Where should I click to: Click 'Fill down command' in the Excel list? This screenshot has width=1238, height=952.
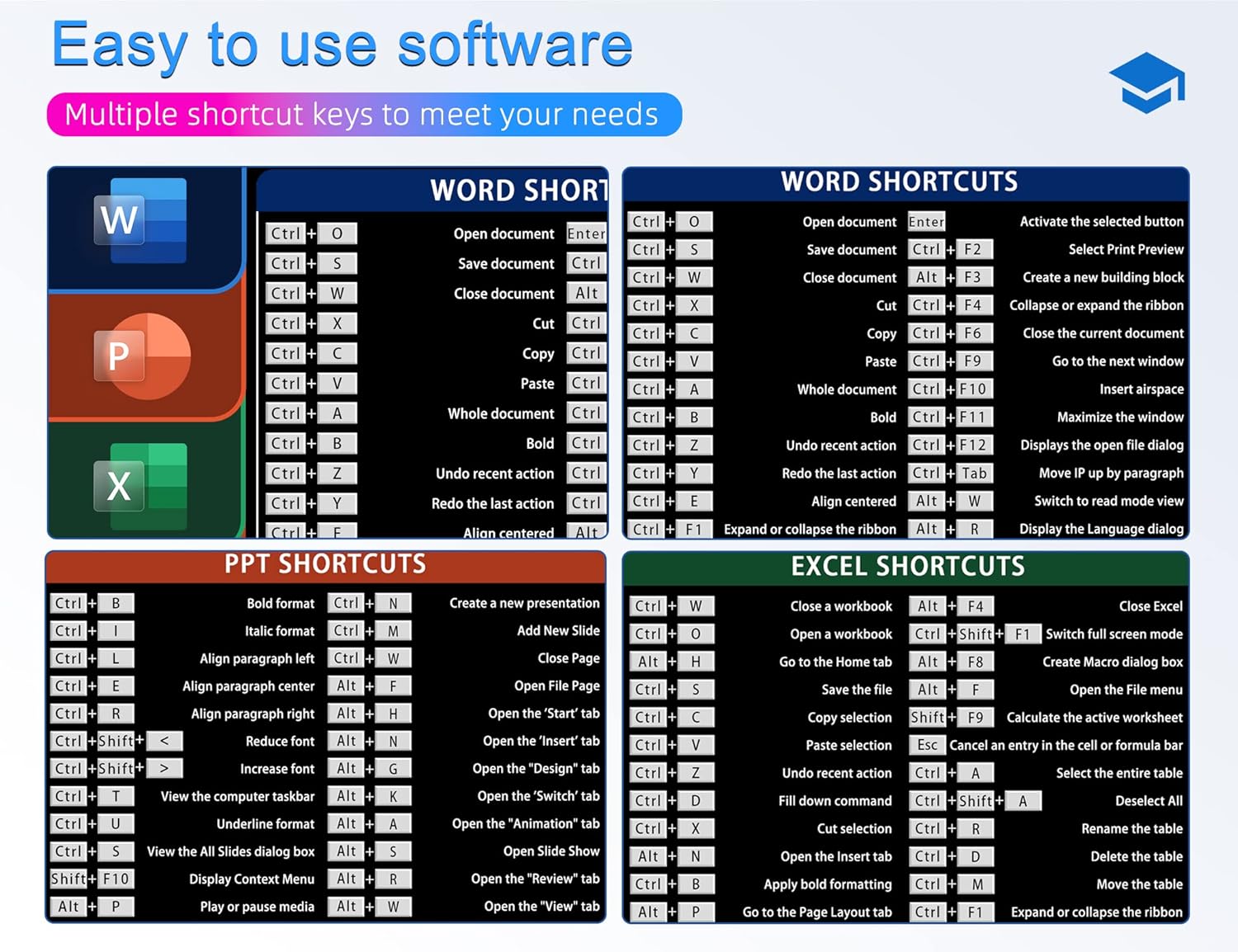pos(834,801)
